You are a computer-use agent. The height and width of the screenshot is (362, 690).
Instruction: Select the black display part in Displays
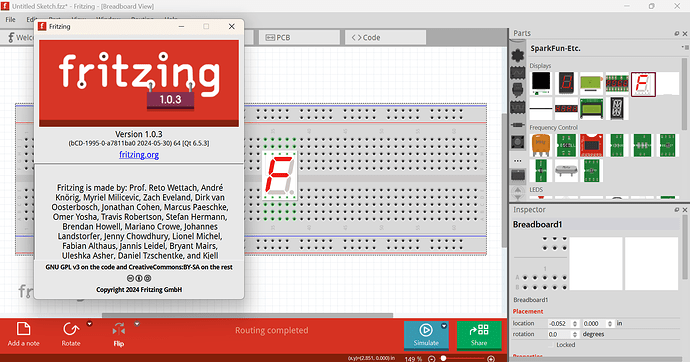pyautogui.click(x=541, y=84)
